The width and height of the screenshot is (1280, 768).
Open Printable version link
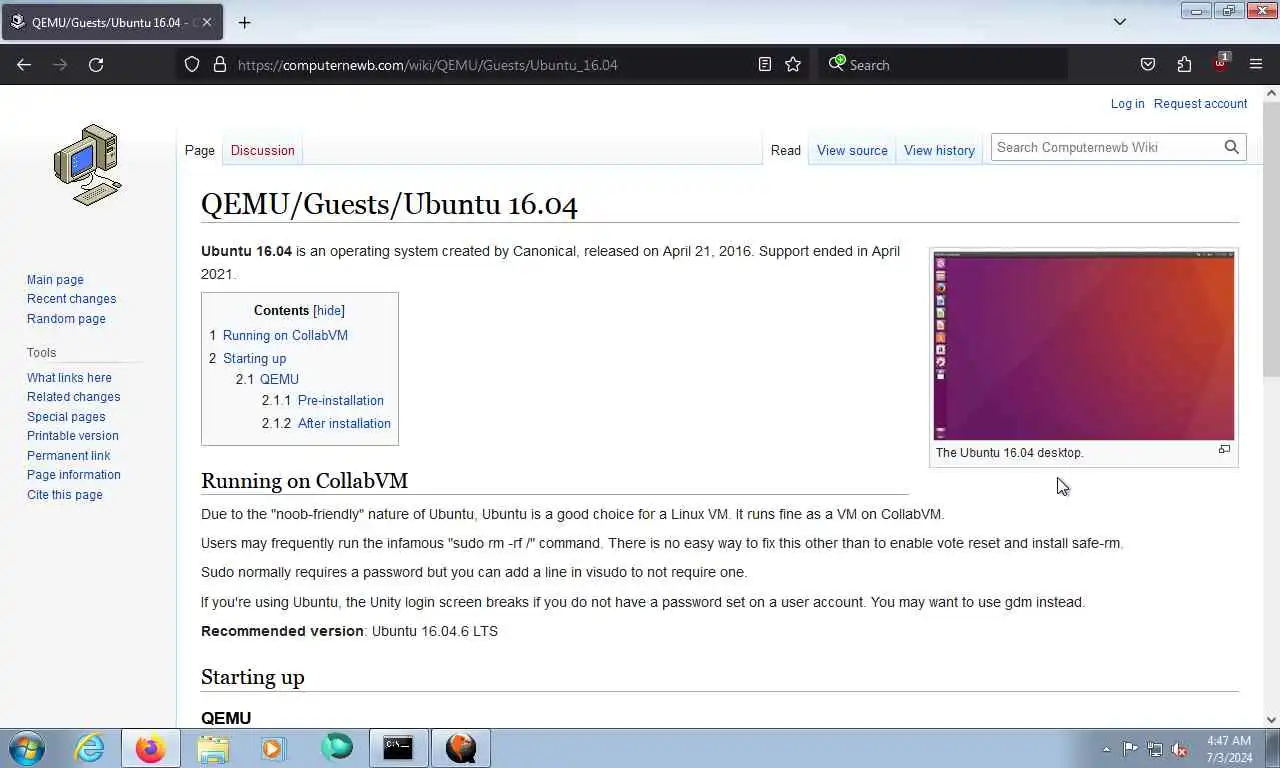pyautogui.click(x=72, y=436)
